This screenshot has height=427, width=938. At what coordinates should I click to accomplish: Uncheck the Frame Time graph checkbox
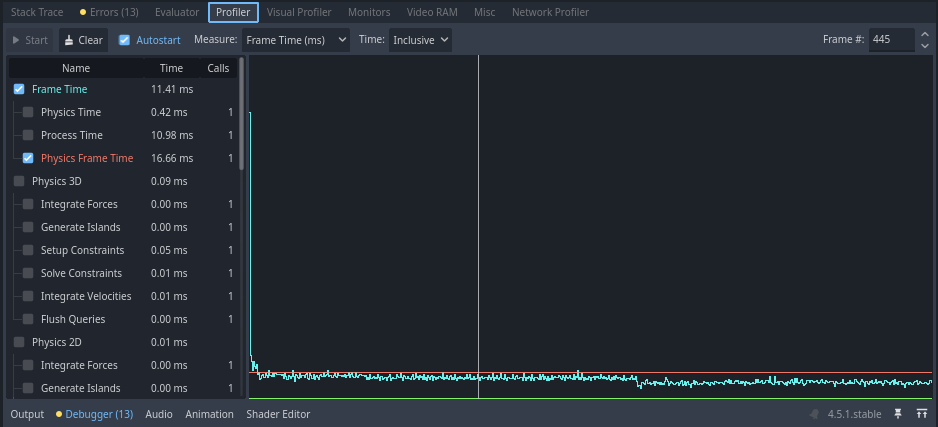tap(19, 89)
